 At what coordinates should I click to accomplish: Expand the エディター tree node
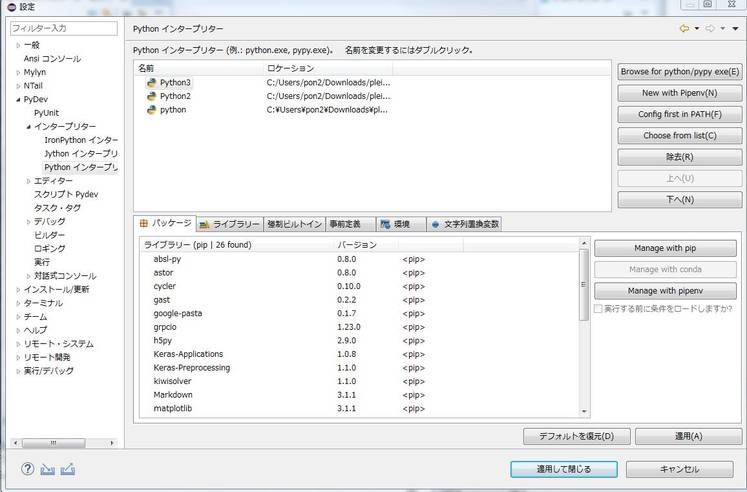tap(29, 181)
